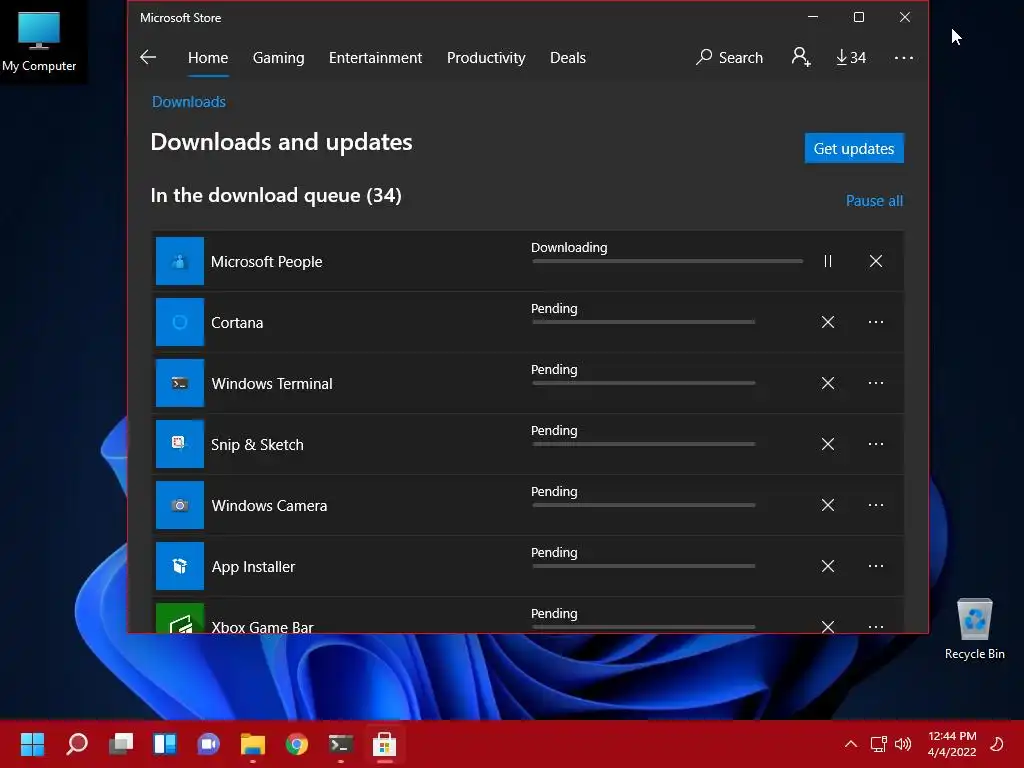Screen dimensions: 1024x768
Task: Switch to the Entertainment tab
Action: (376, 57)
